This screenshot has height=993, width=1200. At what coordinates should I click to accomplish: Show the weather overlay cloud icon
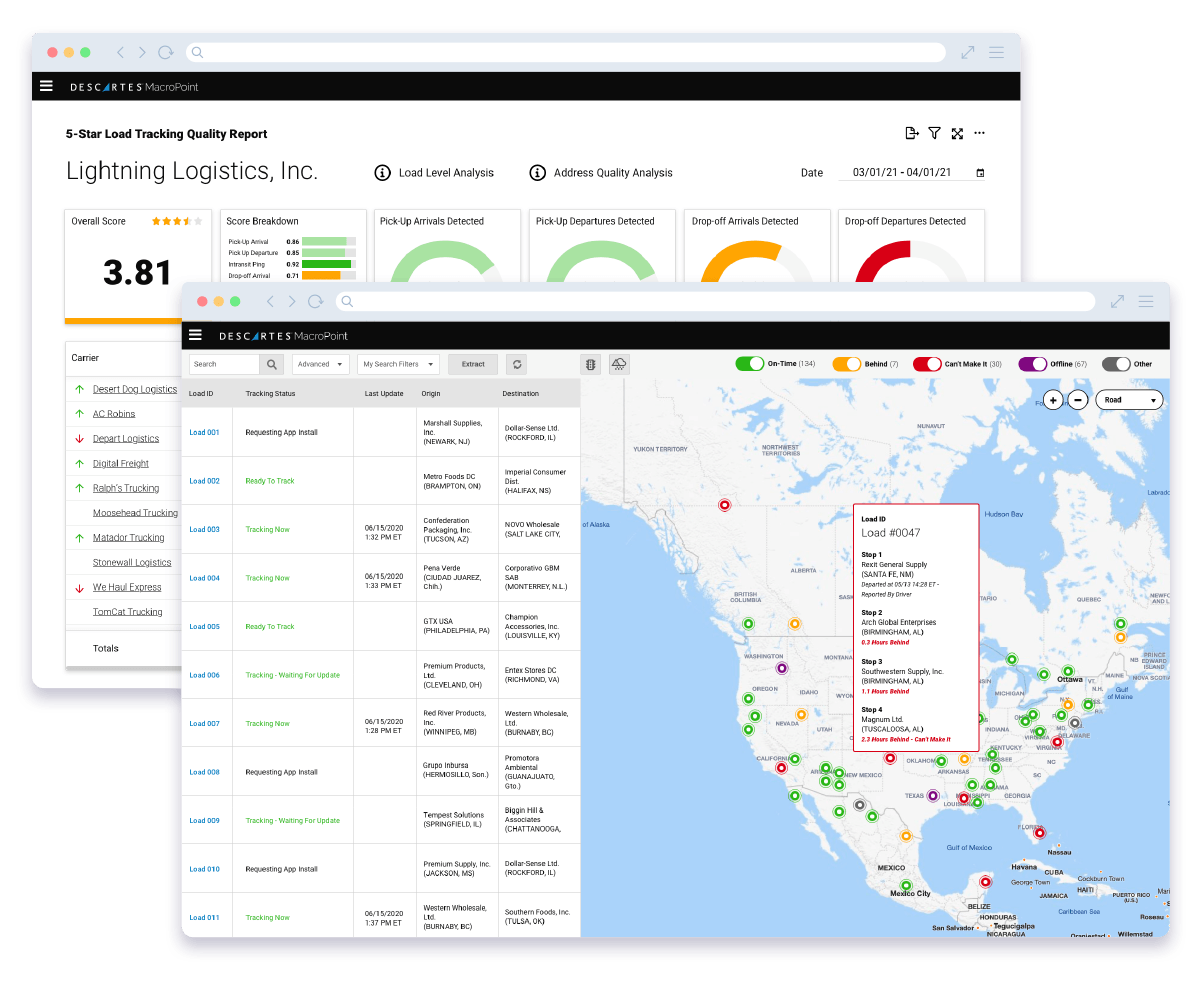tap(619, 364)
